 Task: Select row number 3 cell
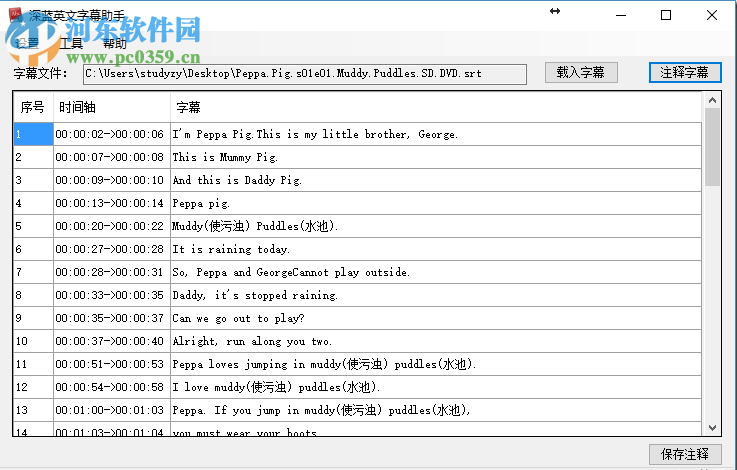33,180
